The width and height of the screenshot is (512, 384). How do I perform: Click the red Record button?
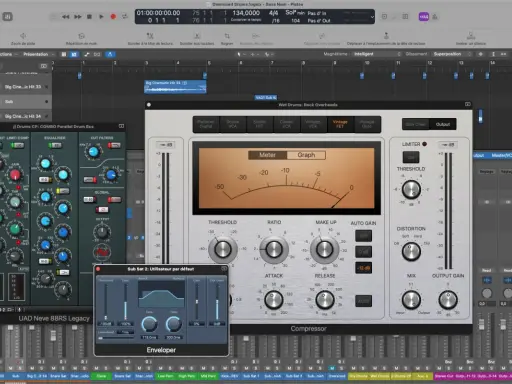(113, 16)
